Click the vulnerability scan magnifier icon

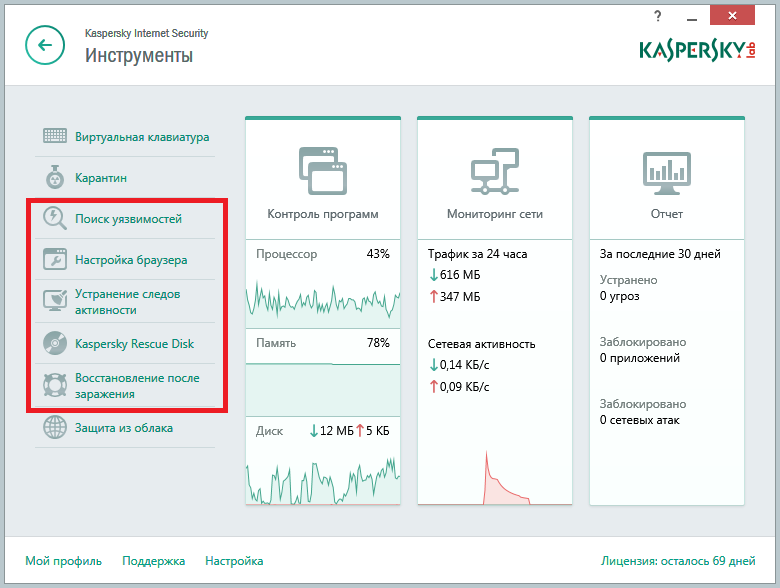pyautogui.click(x=55, y=218)
